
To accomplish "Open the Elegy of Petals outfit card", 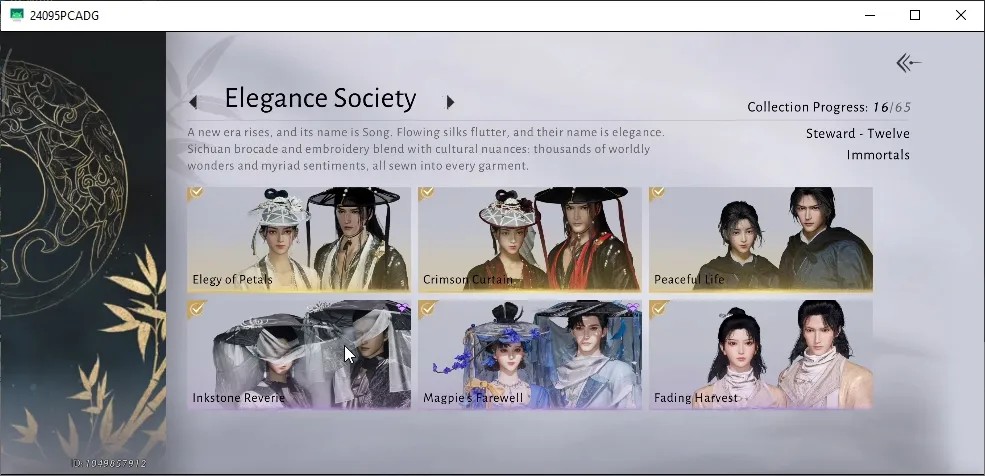I will pos(299,239).
